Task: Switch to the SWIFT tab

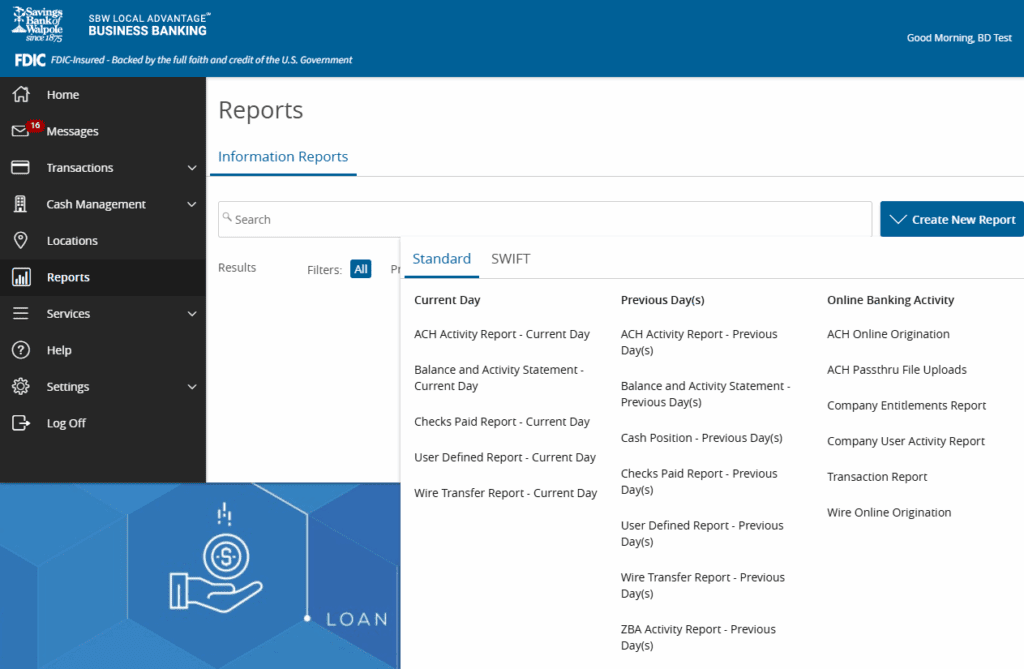Action: tap(510, 259)
